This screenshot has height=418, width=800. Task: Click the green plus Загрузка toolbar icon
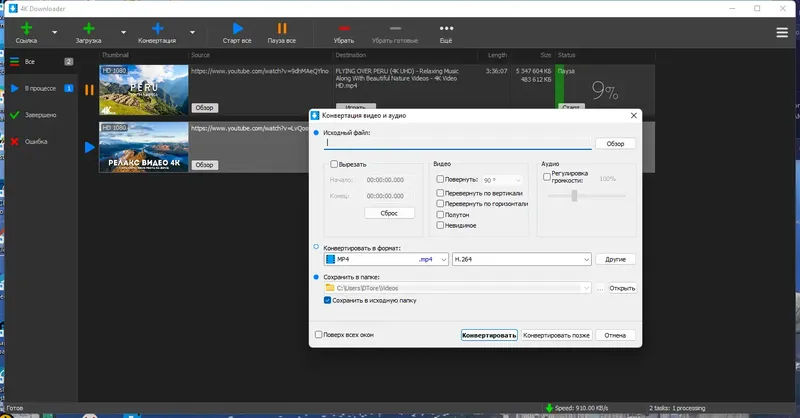point(89,29)
